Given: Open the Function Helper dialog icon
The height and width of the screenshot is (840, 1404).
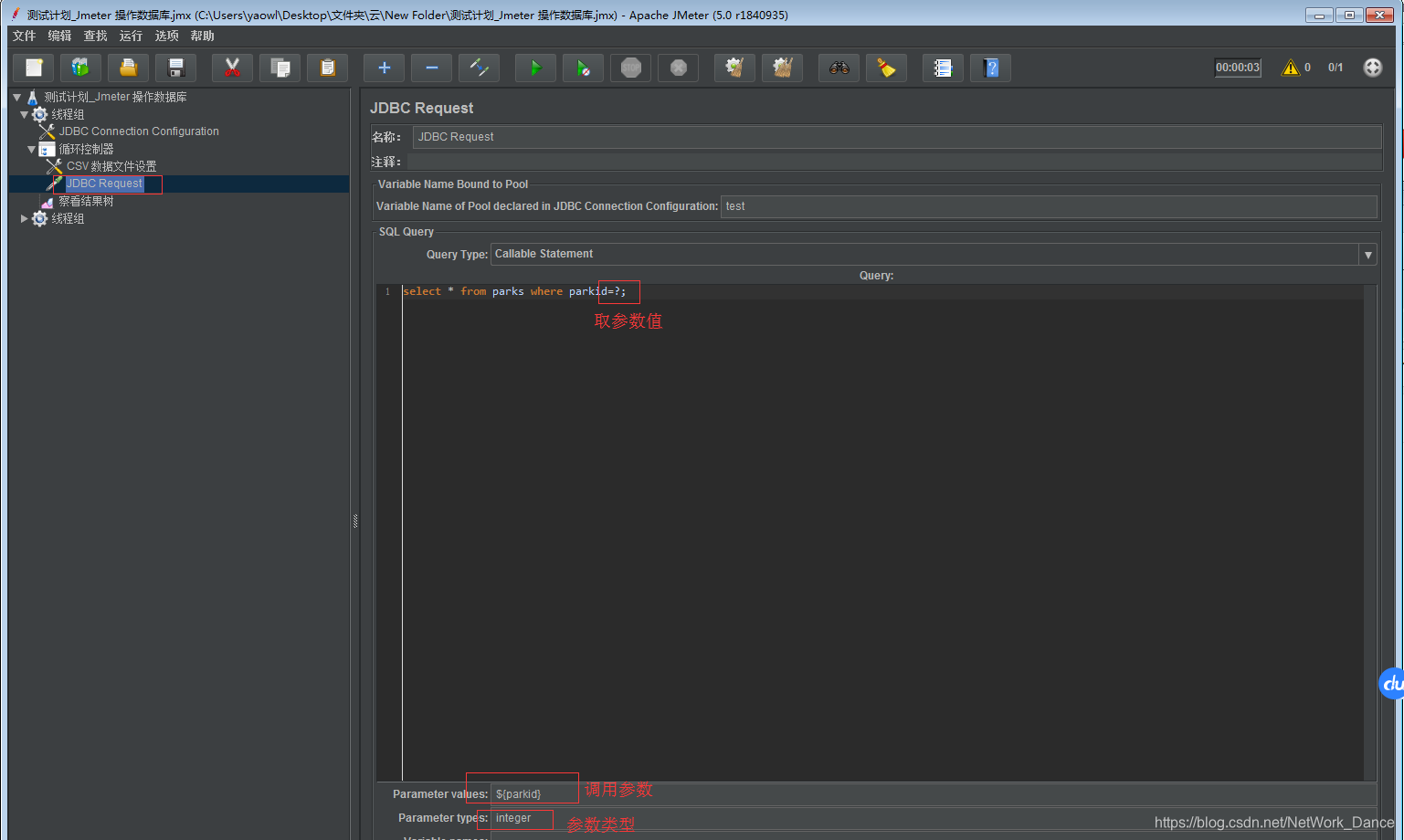Looking at the screenshot, I should (944, 68).
